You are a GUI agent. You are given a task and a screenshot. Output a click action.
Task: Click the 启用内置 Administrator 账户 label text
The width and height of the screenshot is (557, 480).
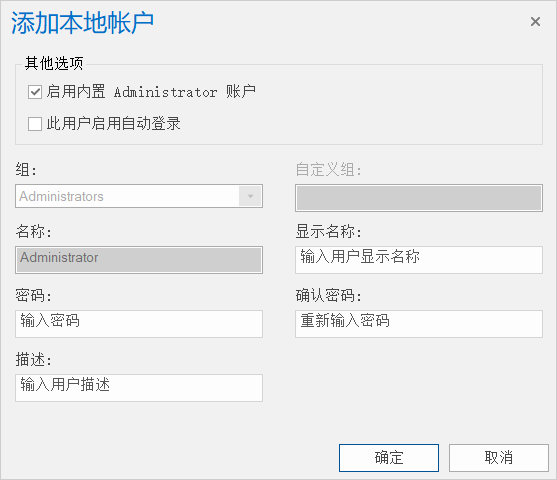tap(151, 92)
